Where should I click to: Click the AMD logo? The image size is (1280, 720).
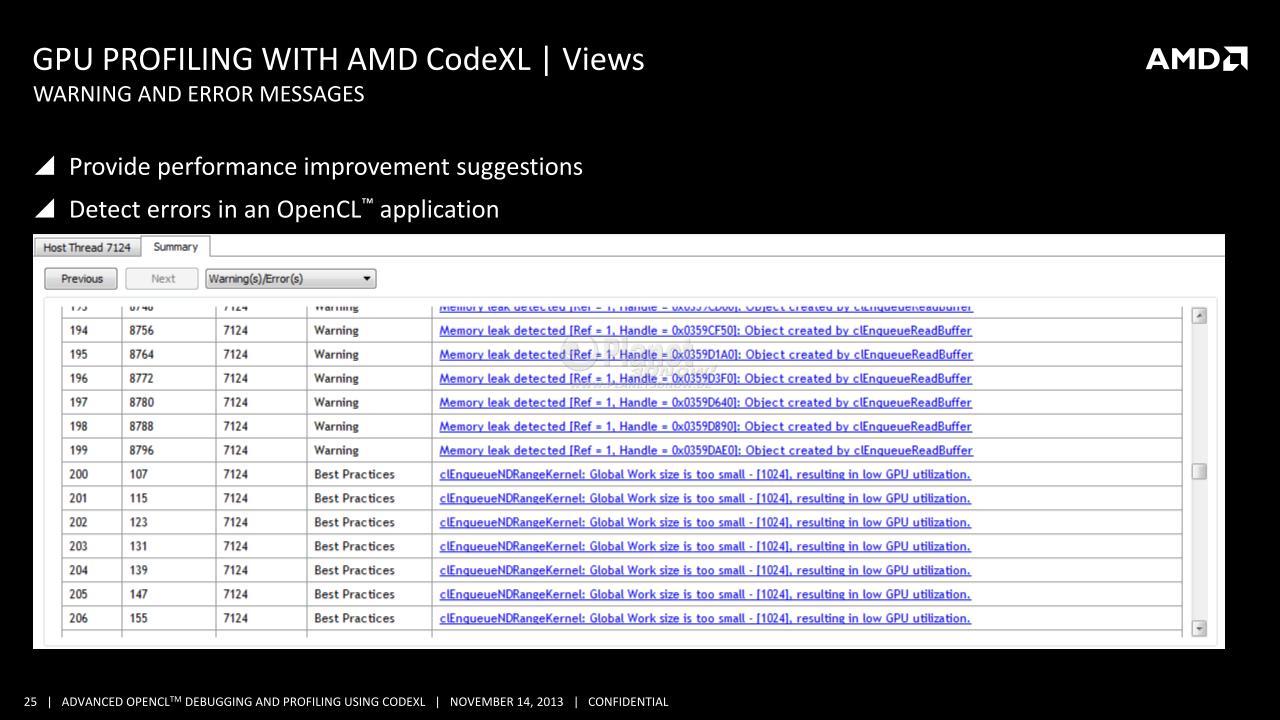tap(1196, 59)
